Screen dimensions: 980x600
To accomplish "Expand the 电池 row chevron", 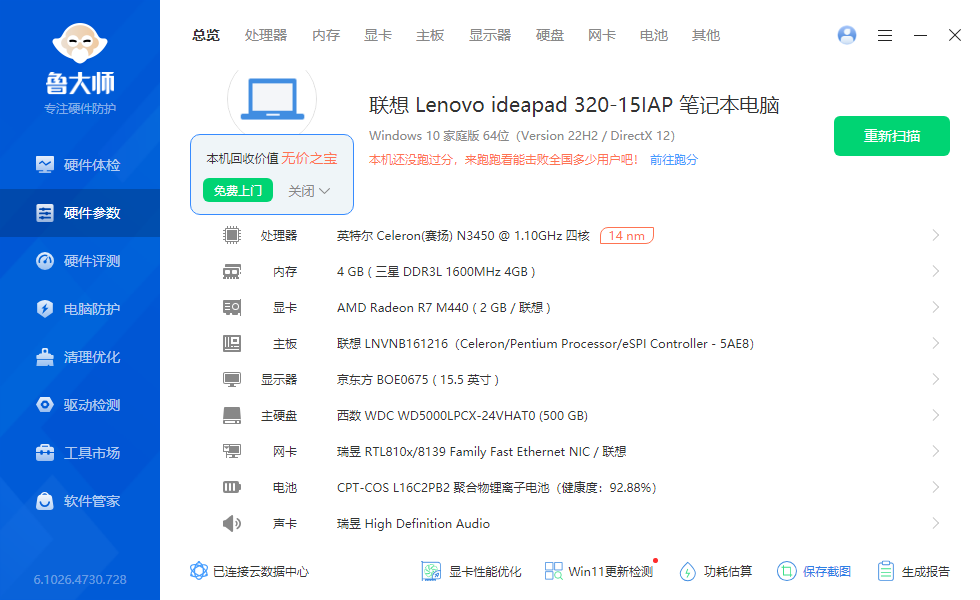I will 936,488.
